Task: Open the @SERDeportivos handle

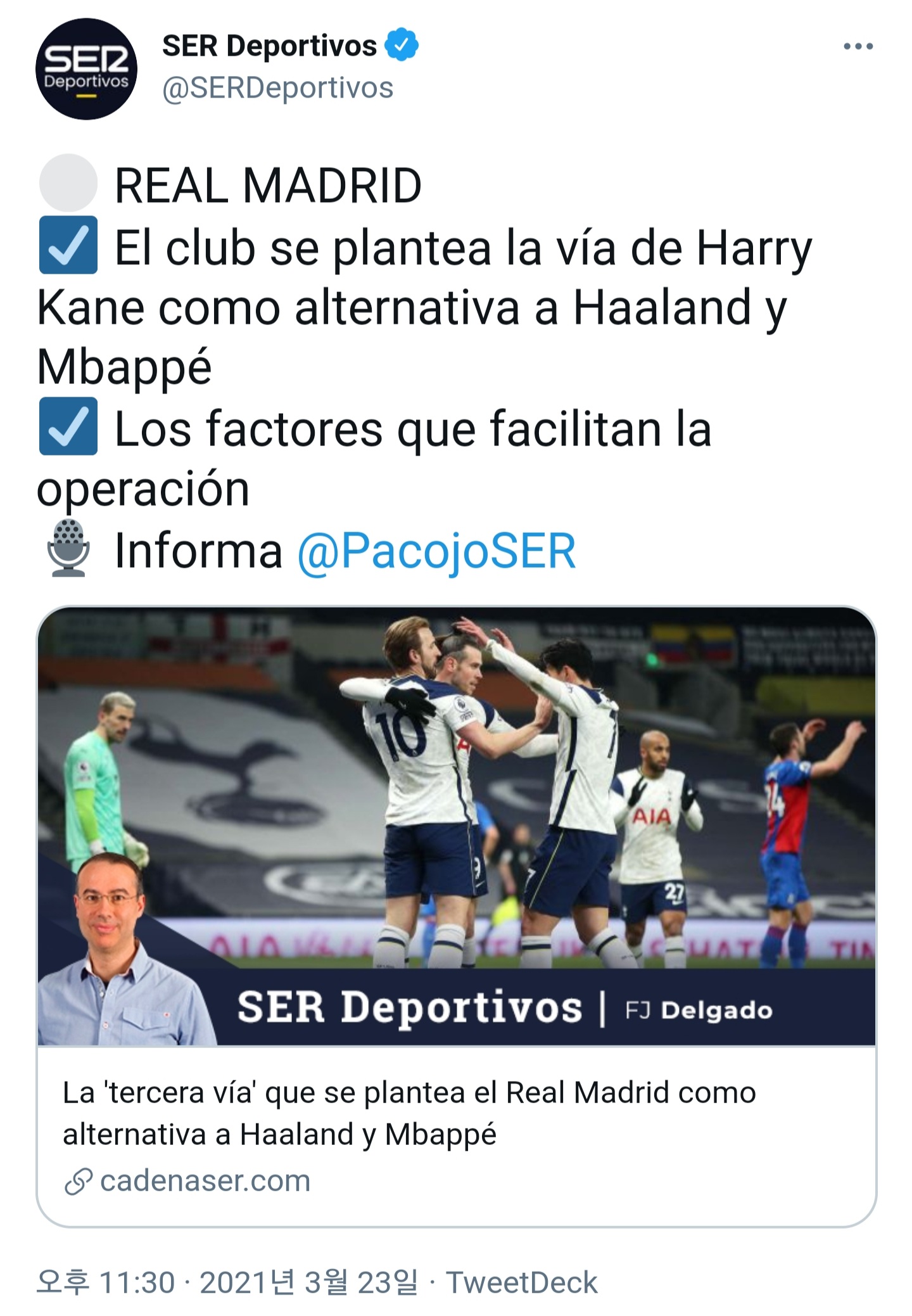Action: (x=278, y=88)
